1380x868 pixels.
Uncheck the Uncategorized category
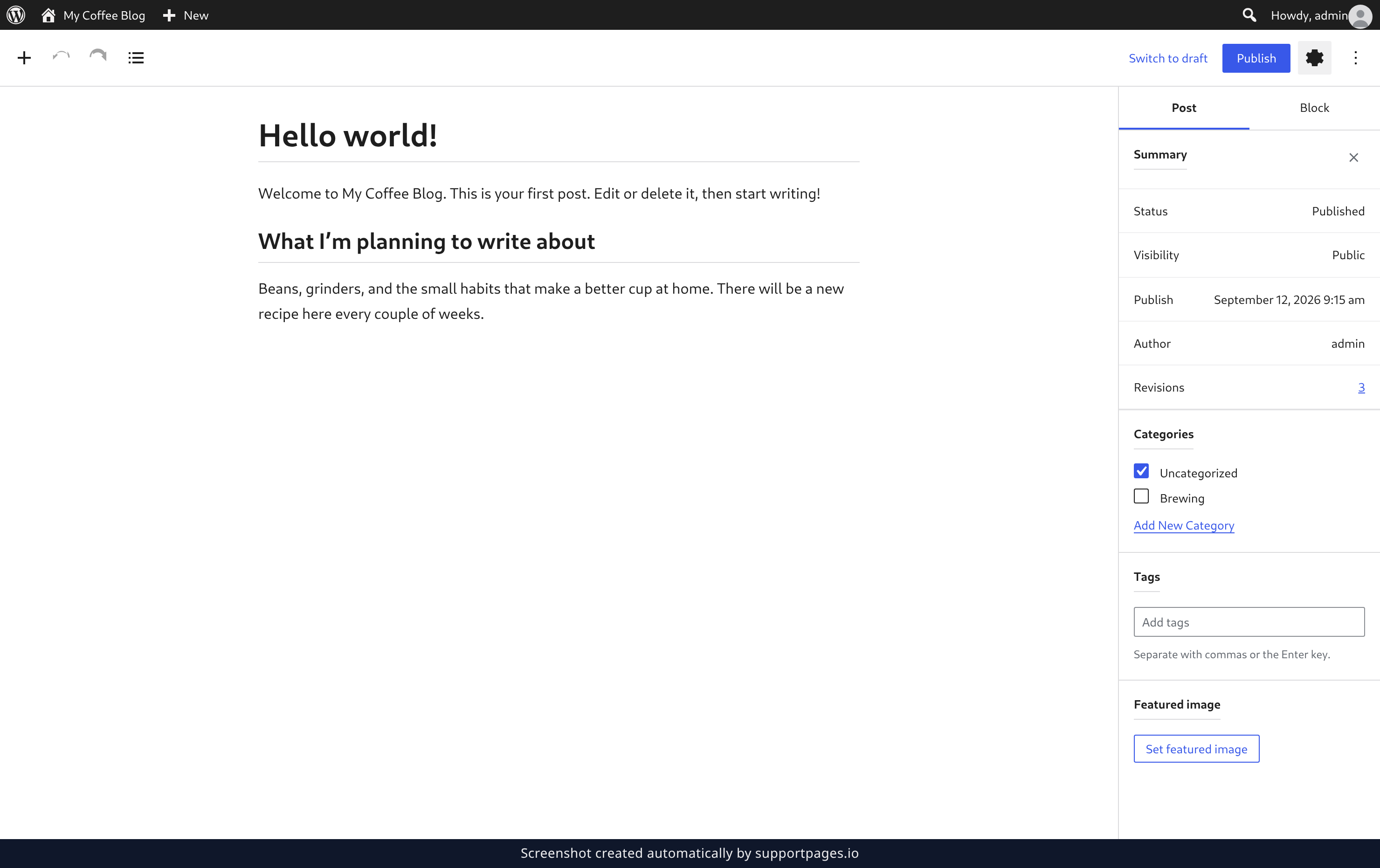[x=1141, y=471]
